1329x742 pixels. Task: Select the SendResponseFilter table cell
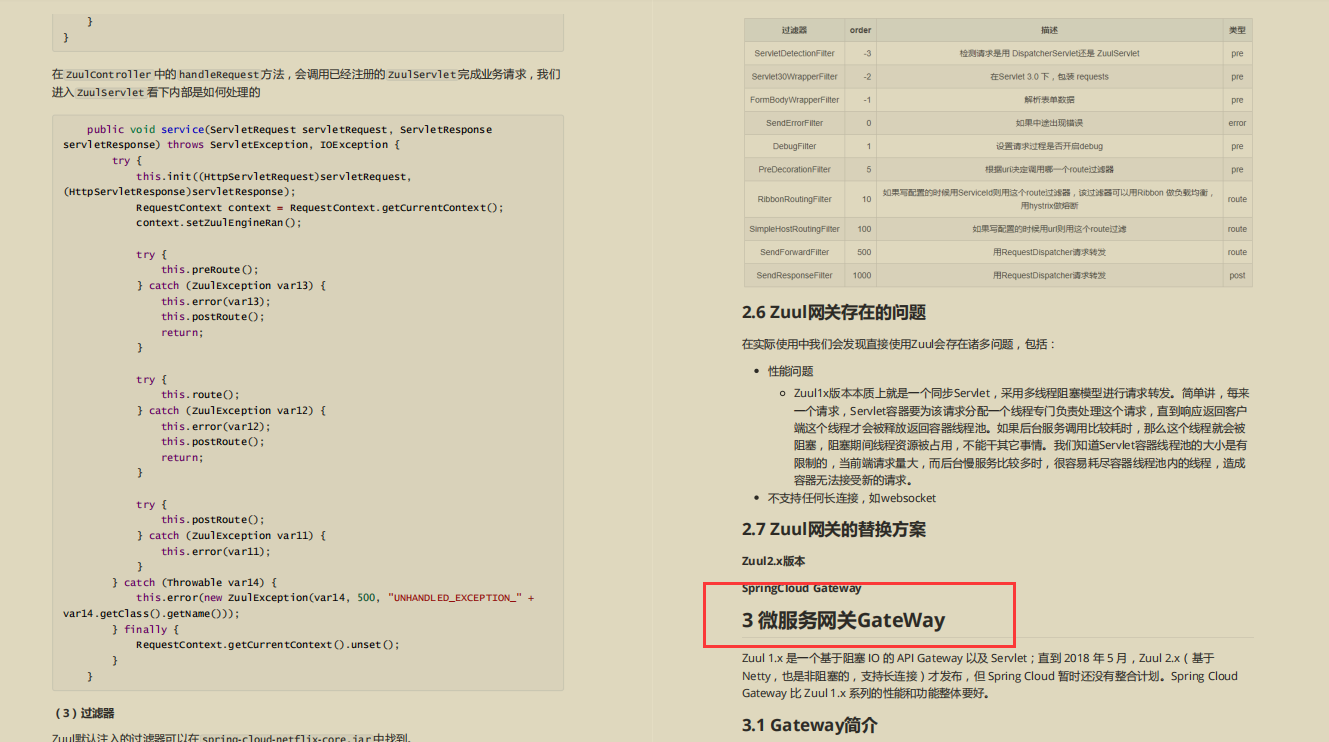[794, 275]
